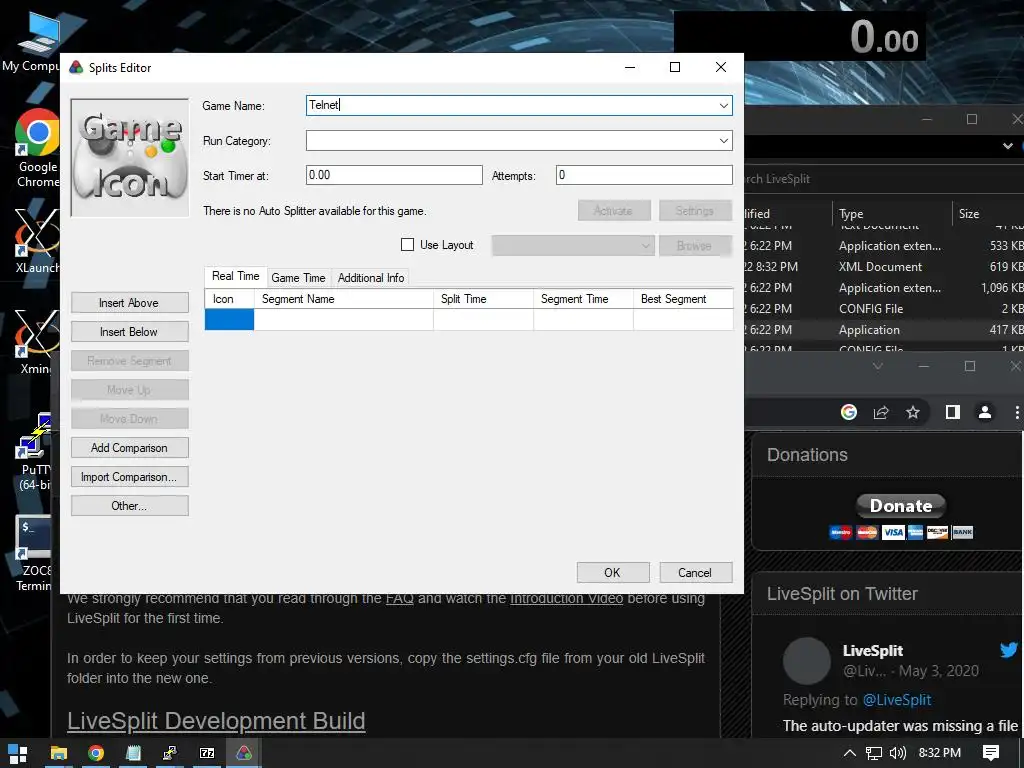
Task: Click the LiveSplit timer showing 0.00
Action: [800, 36]
